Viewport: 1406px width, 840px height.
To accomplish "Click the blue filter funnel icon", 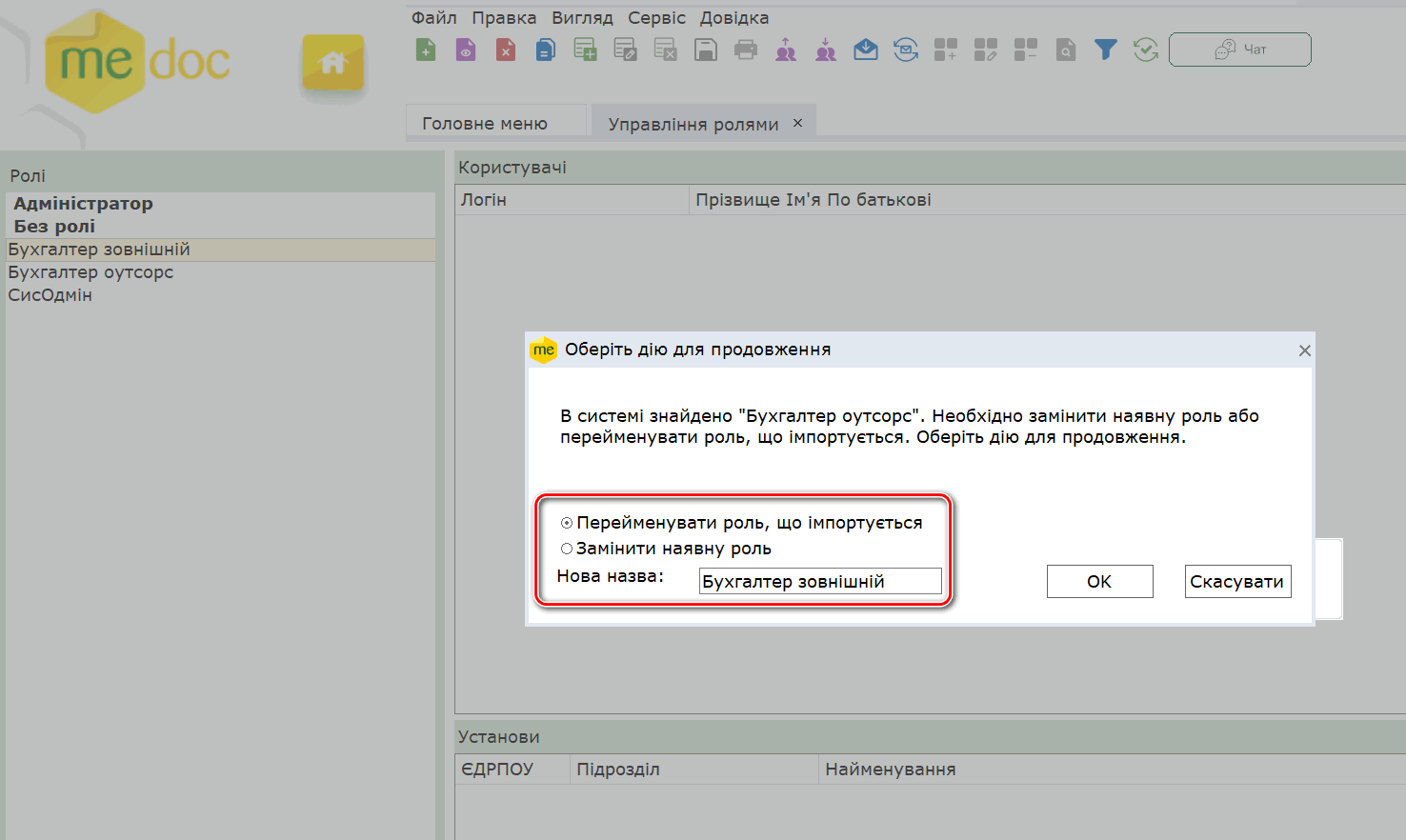I will point(1105,50).
